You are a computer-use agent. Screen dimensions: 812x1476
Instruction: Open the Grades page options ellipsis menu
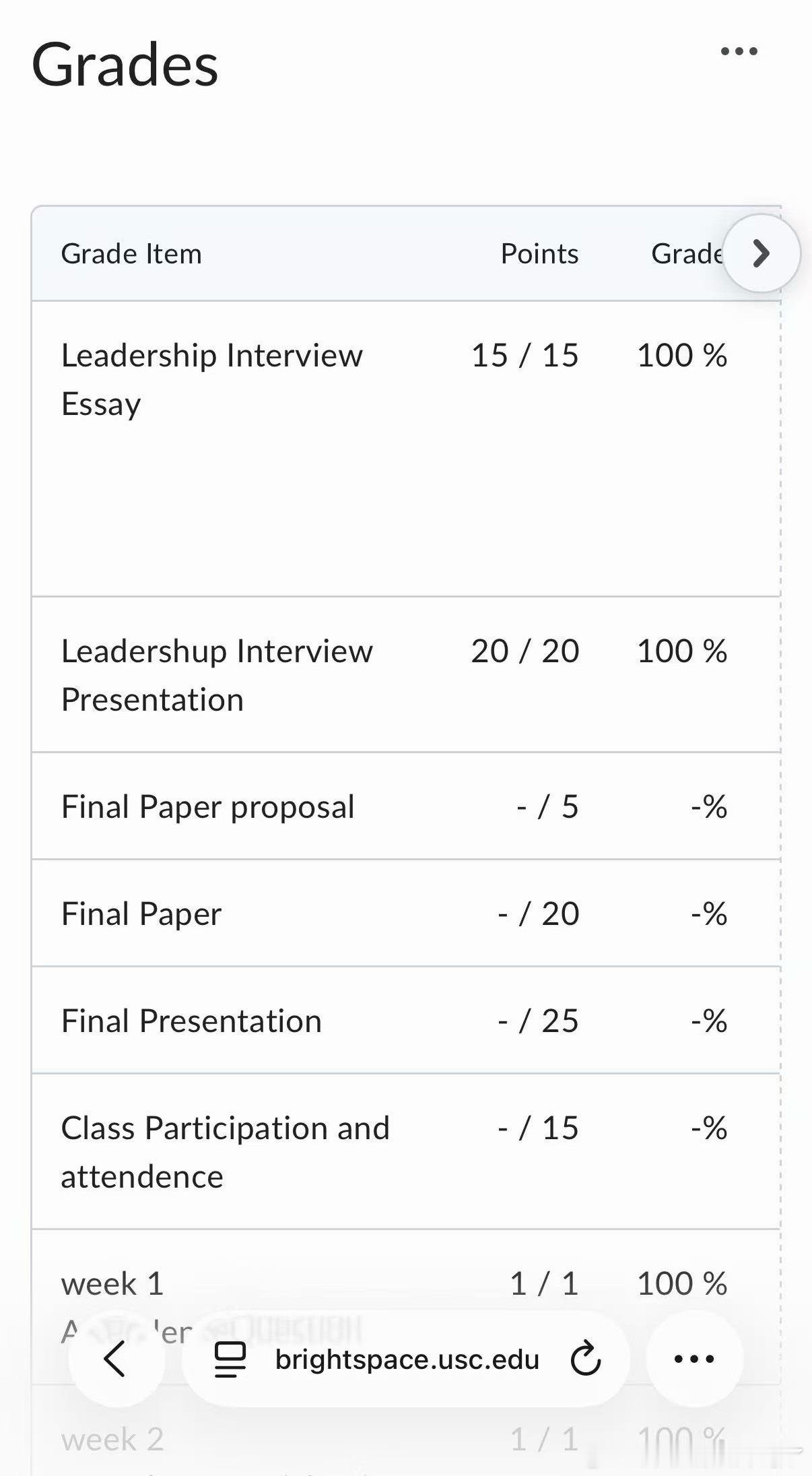coord(739,51)
